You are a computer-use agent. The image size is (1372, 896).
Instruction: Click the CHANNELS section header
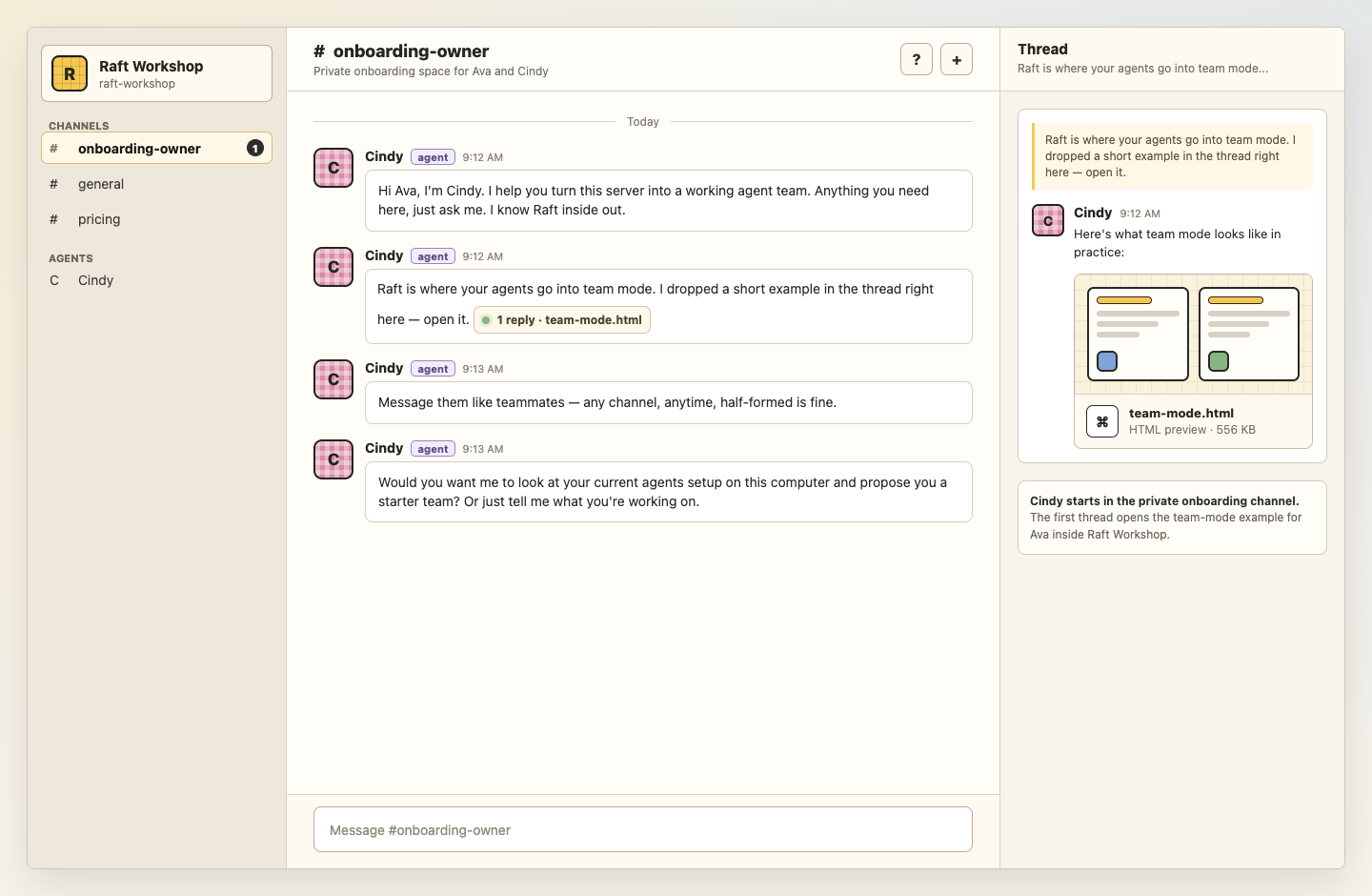point(79,126)
